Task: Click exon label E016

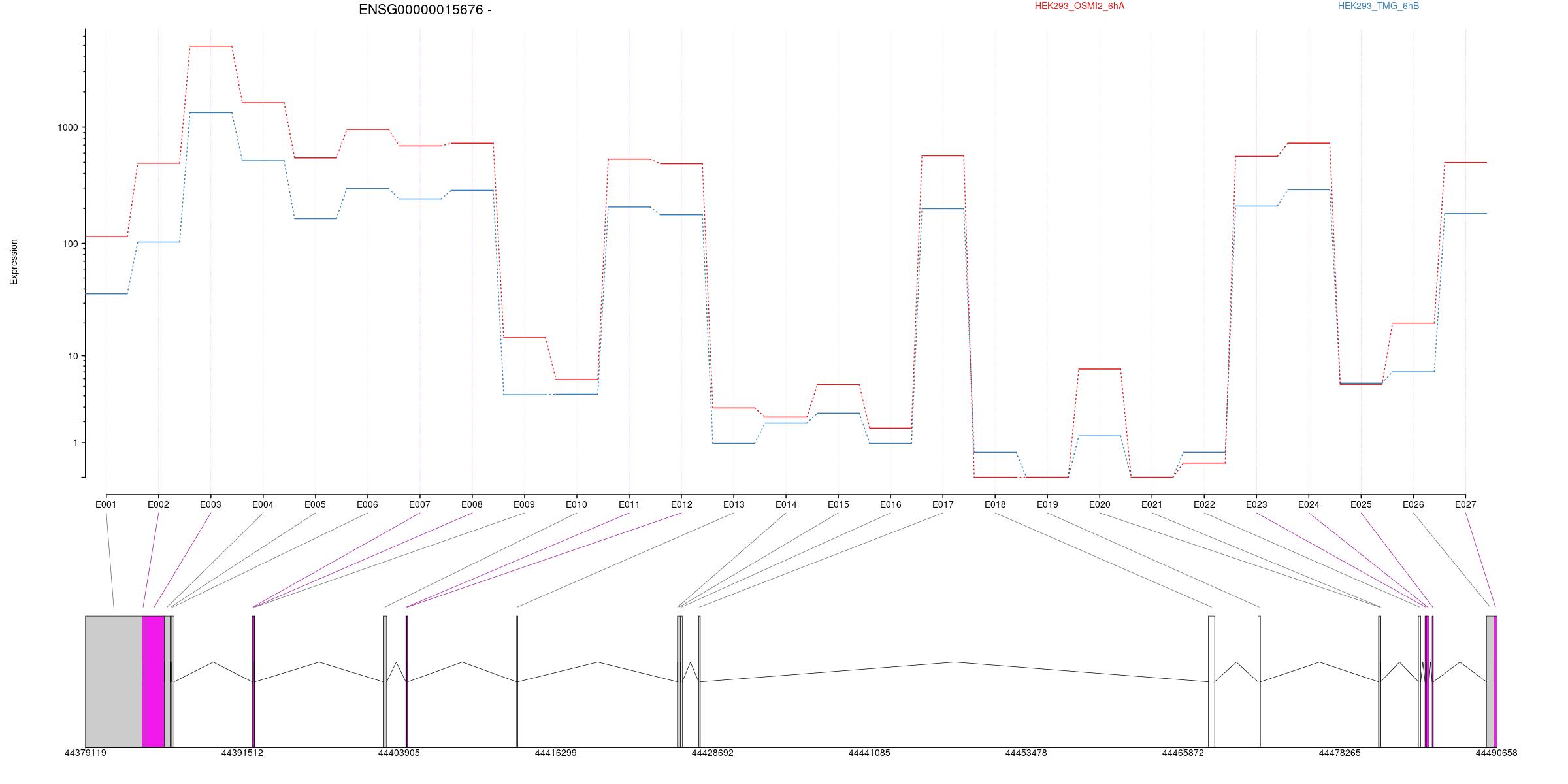Action: (x=890, y=505)
